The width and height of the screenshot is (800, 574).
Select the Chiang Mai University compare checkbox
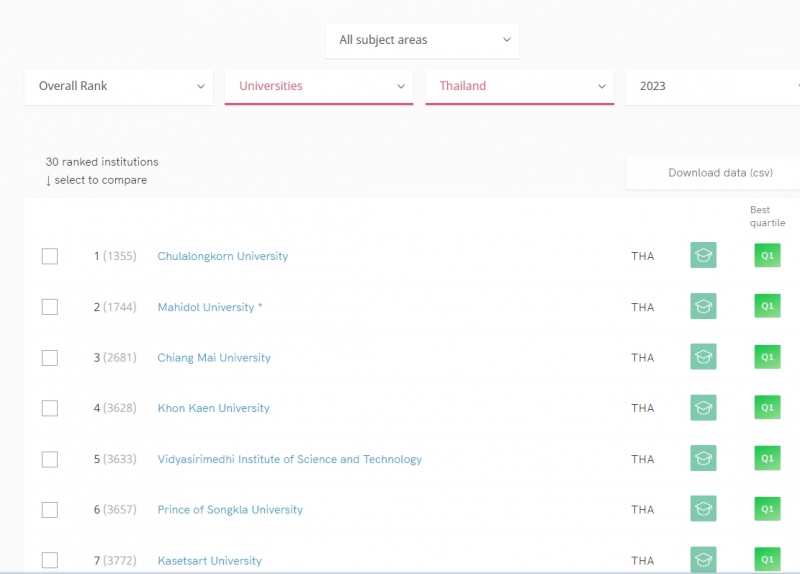(x=49, y=358)
